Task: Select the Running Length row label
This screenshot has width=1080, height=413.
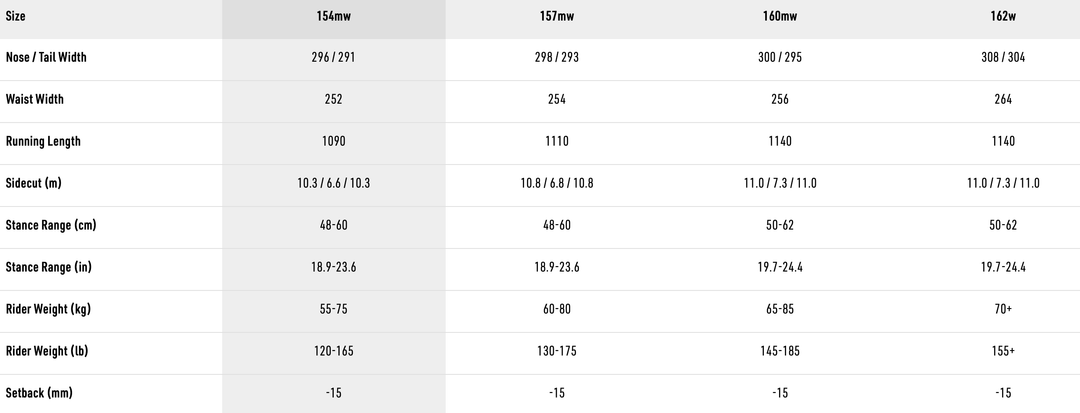Action: click(x=43, y=142)
